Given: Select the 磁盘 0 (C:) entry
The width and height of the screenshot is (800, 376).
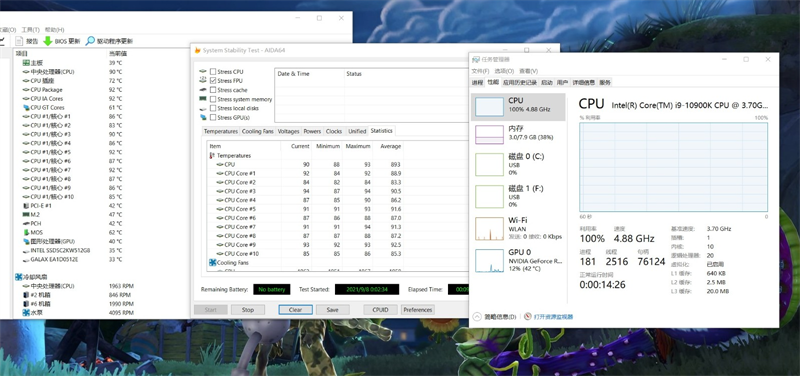Looking at the screenshot, I should click(x=518, y=164).
